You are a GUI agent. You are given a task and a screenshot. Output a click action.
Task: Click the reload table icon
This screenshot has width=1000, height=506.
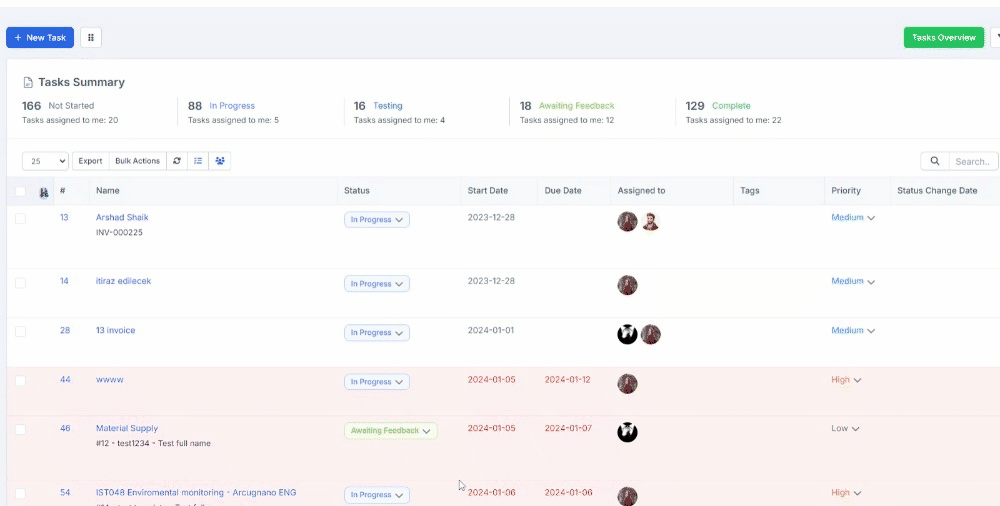(x=177, y=161)
